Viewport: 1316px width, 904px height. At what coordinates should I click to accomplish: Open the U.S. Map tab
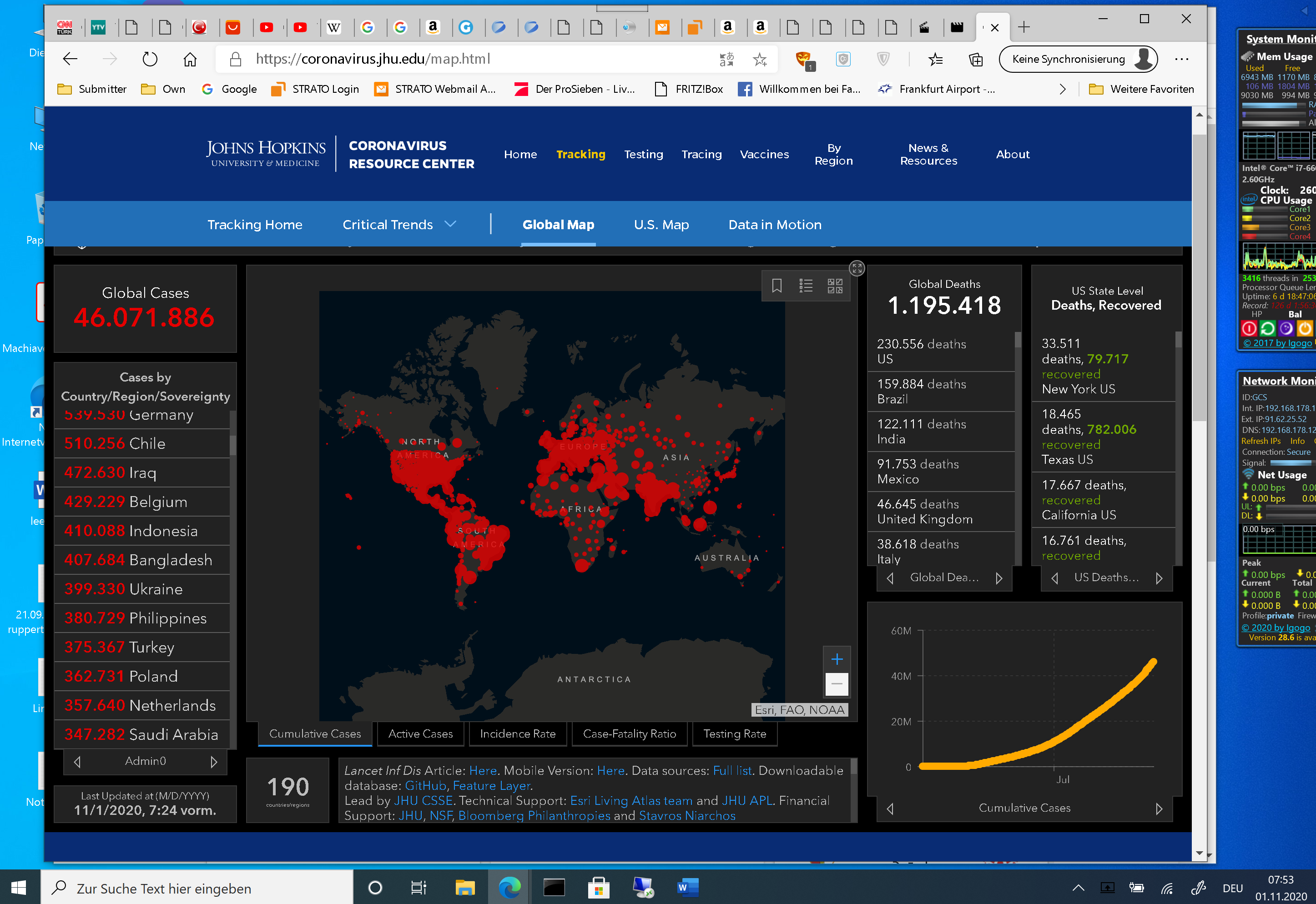point(661,225)
